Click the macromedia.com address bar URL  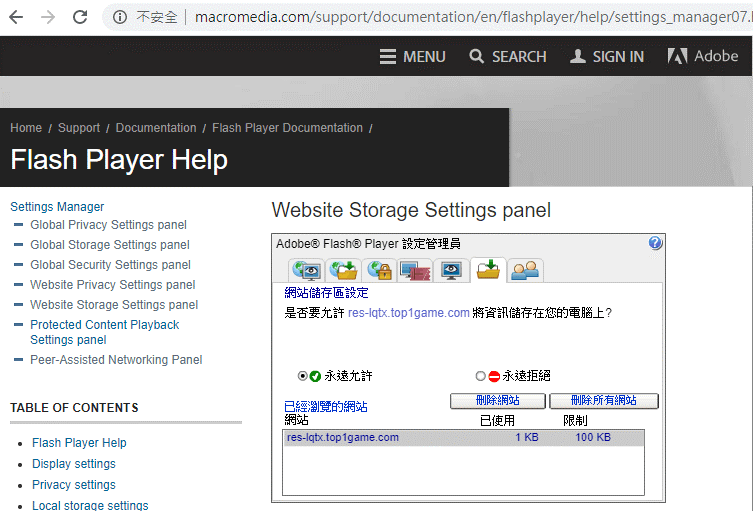click(473, 17)
